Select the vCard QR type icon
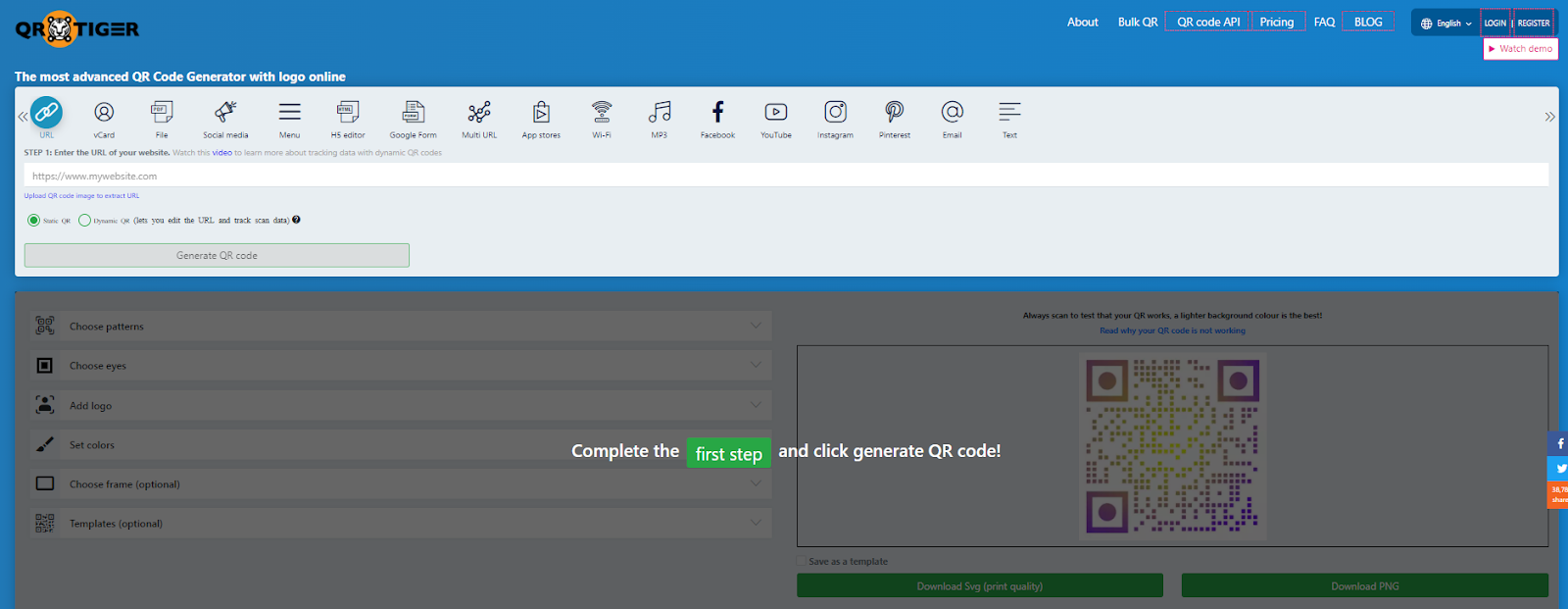This screenshot has height=609, width=1568. [x=104, y=112]
